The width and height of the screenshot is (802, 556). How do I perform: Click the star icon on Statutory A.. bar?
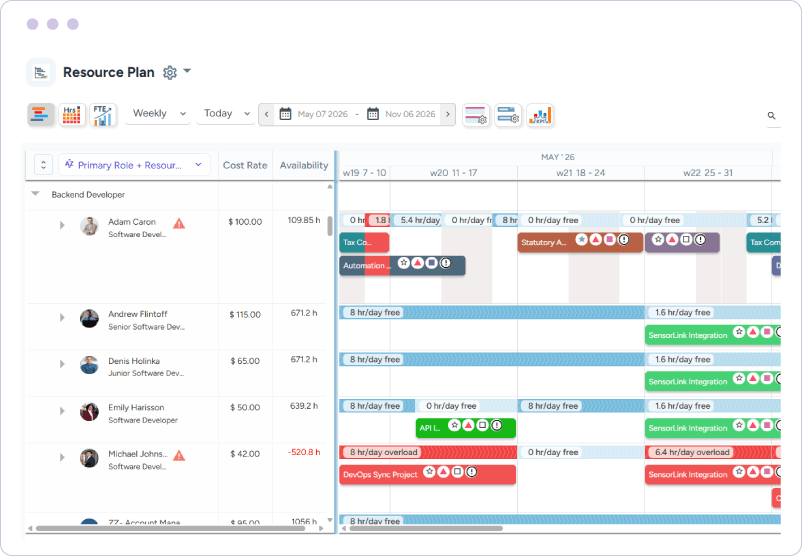pos(582,239)
